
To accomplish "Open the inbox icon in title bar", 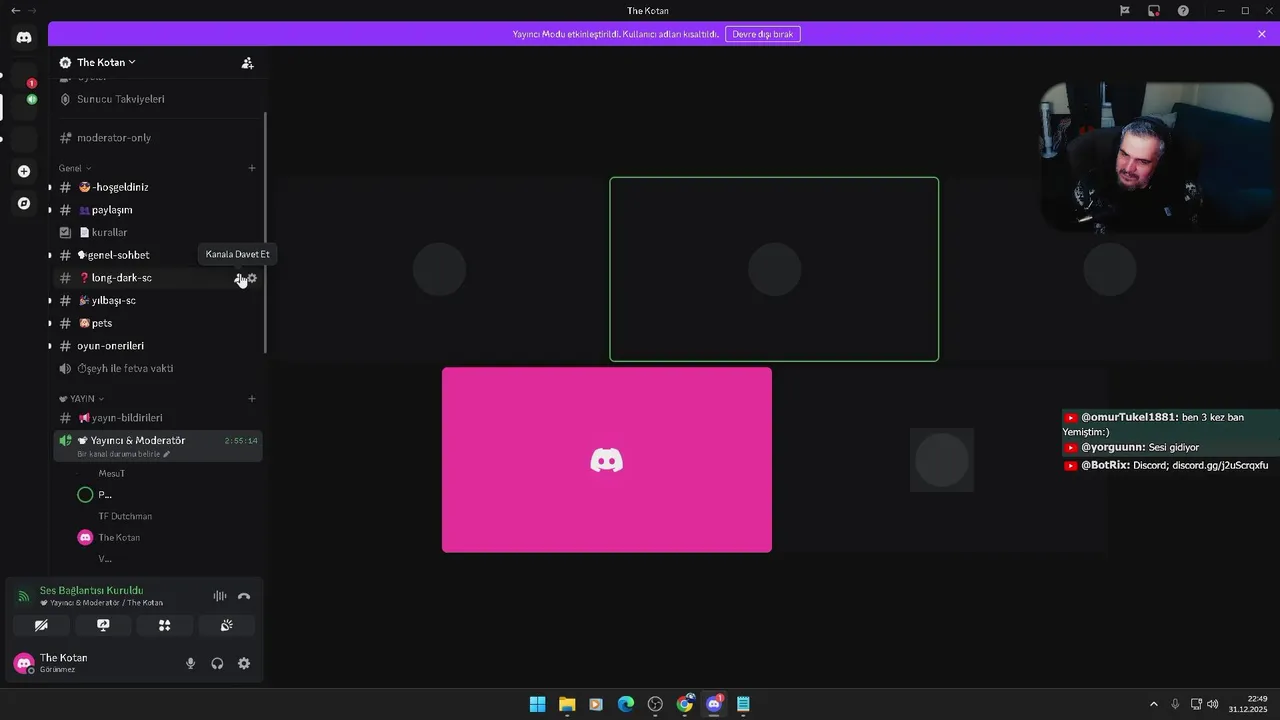I will pyautogui.click(x=1154, y=10).
